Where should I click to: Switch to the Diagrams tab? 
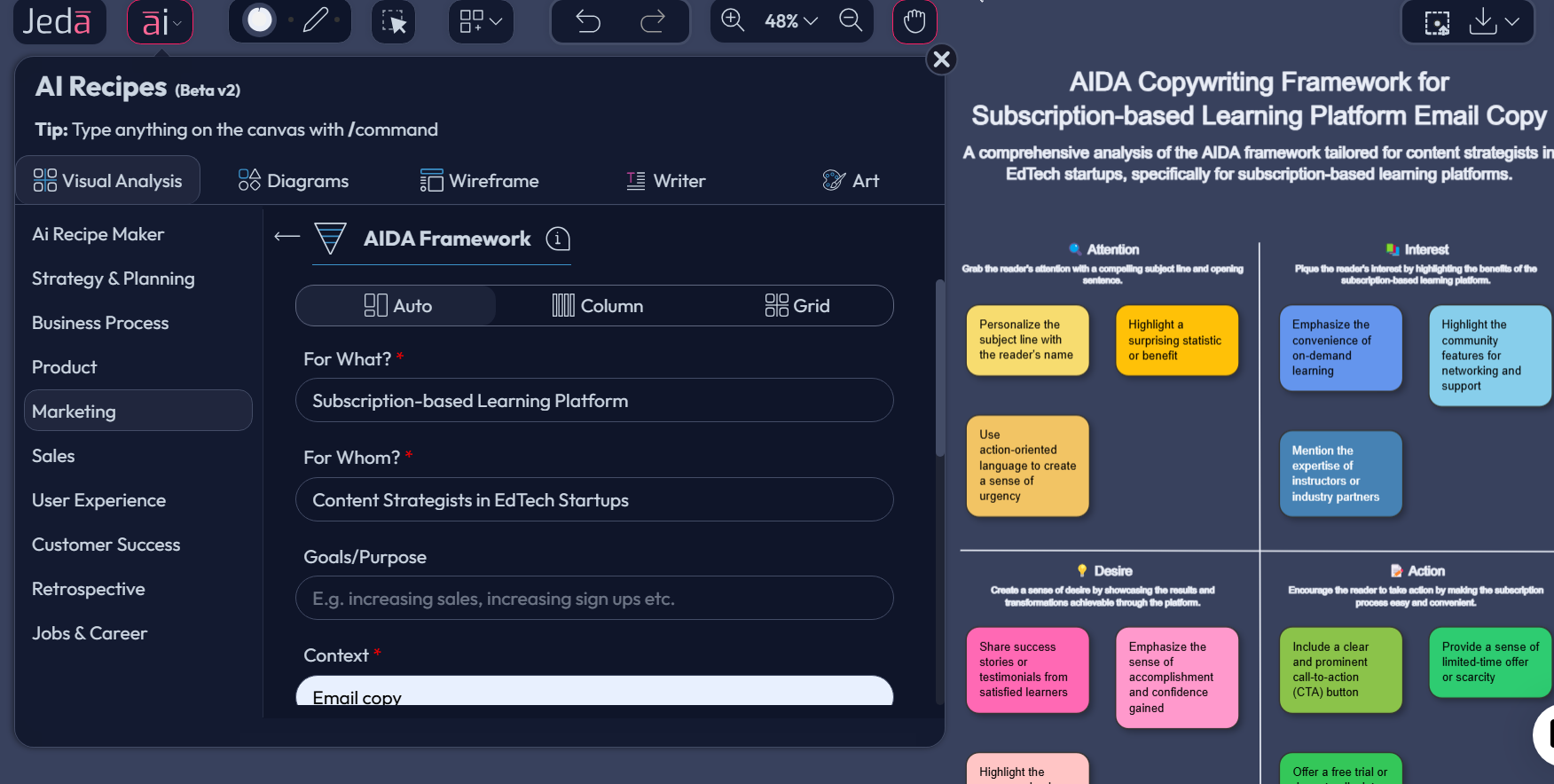[294, 181]
